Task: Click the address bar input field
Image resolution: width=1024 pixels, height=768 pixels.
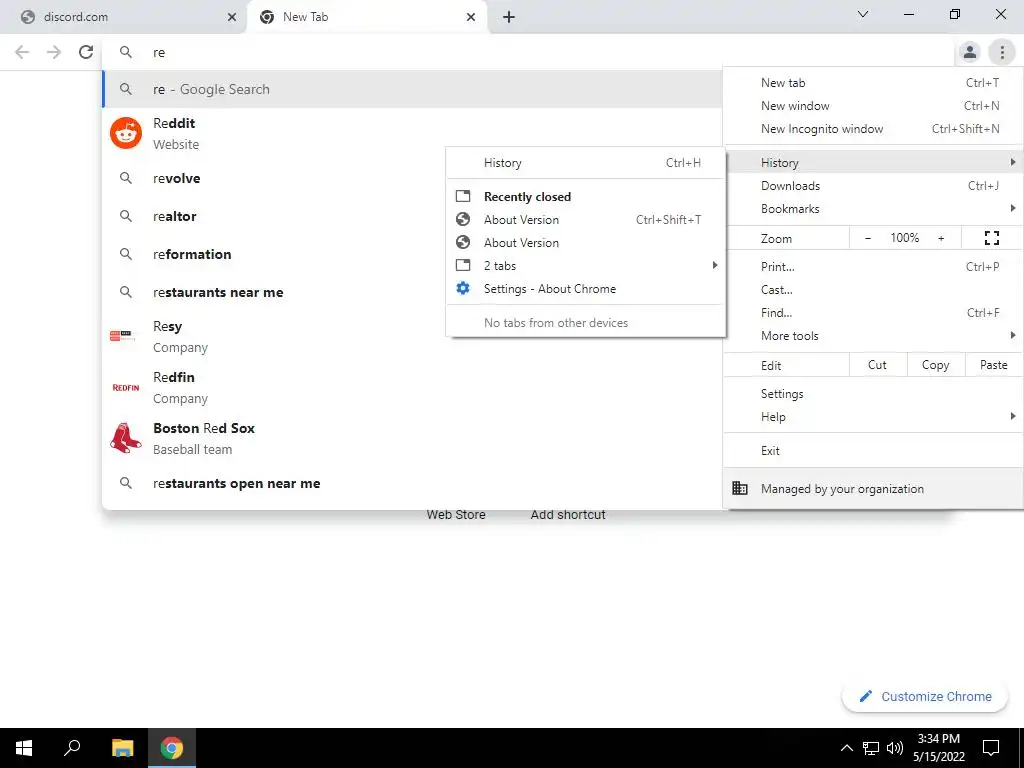Action: pyautogui.click(x=529, y=52)
